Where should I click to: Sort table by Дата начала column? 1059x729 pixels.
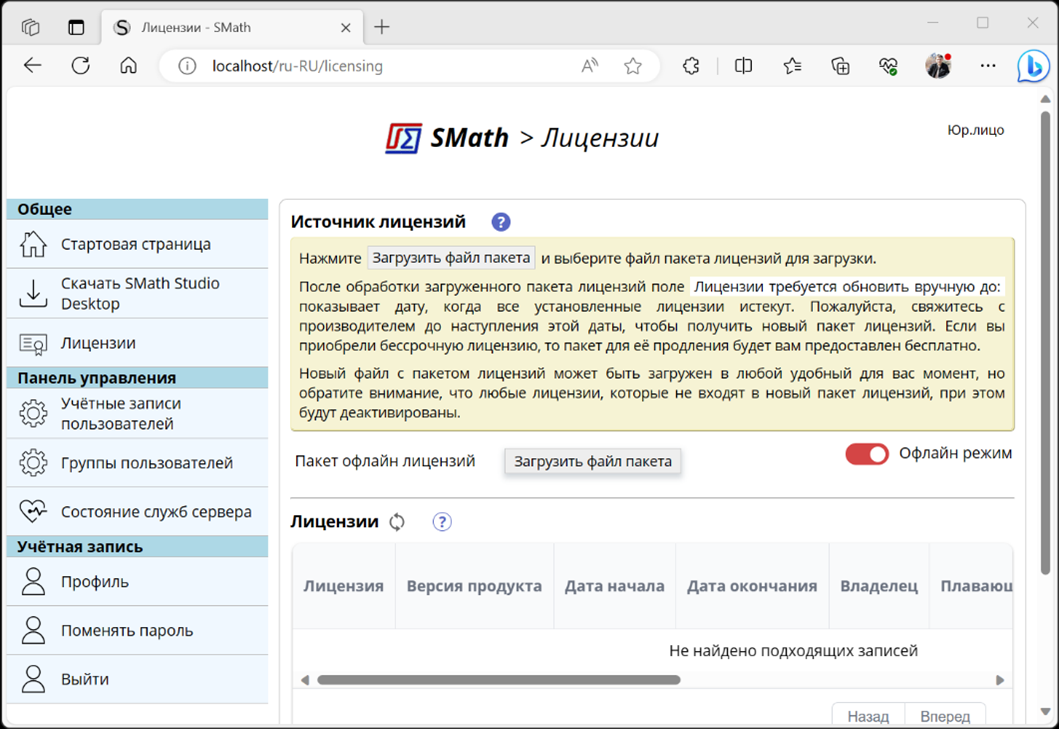coord(615,586)
